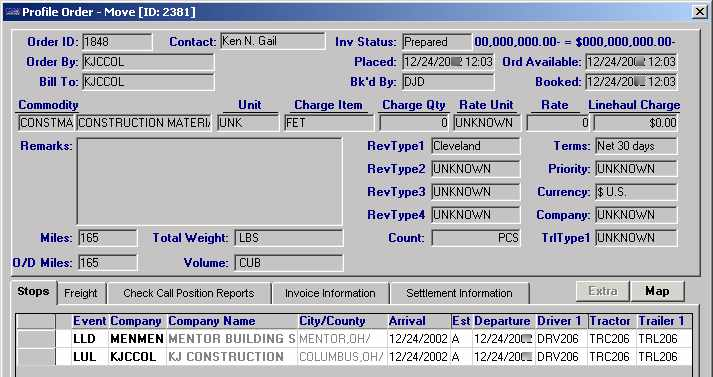Screen dimensions: 713x377
Task: Click the Arrival column header
Action: [419, 321]
